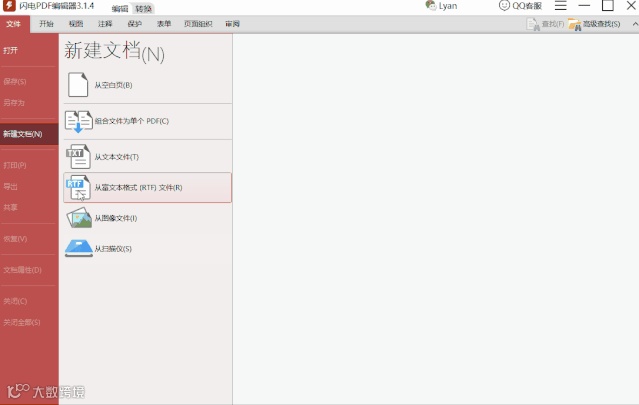
Task: Choose 从空白页(B) label
Action: point(113,85)
